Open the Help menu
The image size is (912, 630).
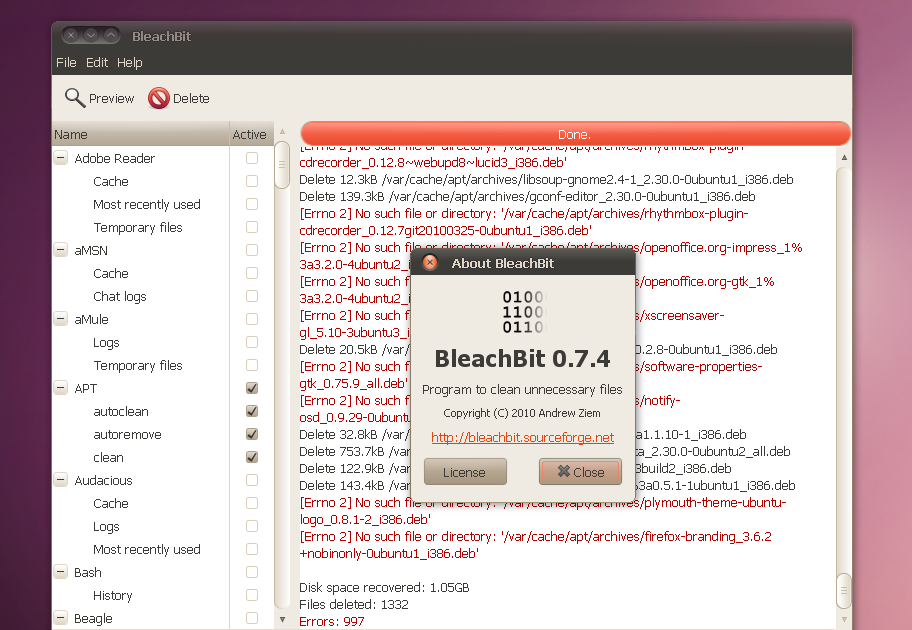click(129, 62)
